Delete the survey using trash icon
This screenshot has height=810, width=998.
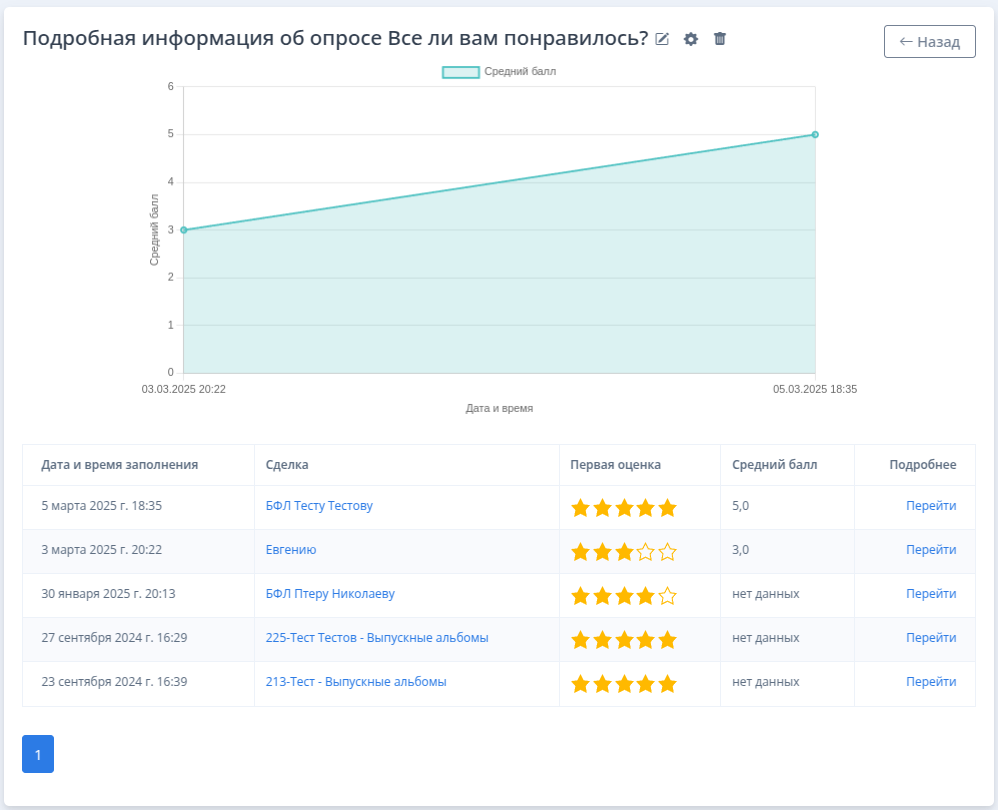pos(720,39)
